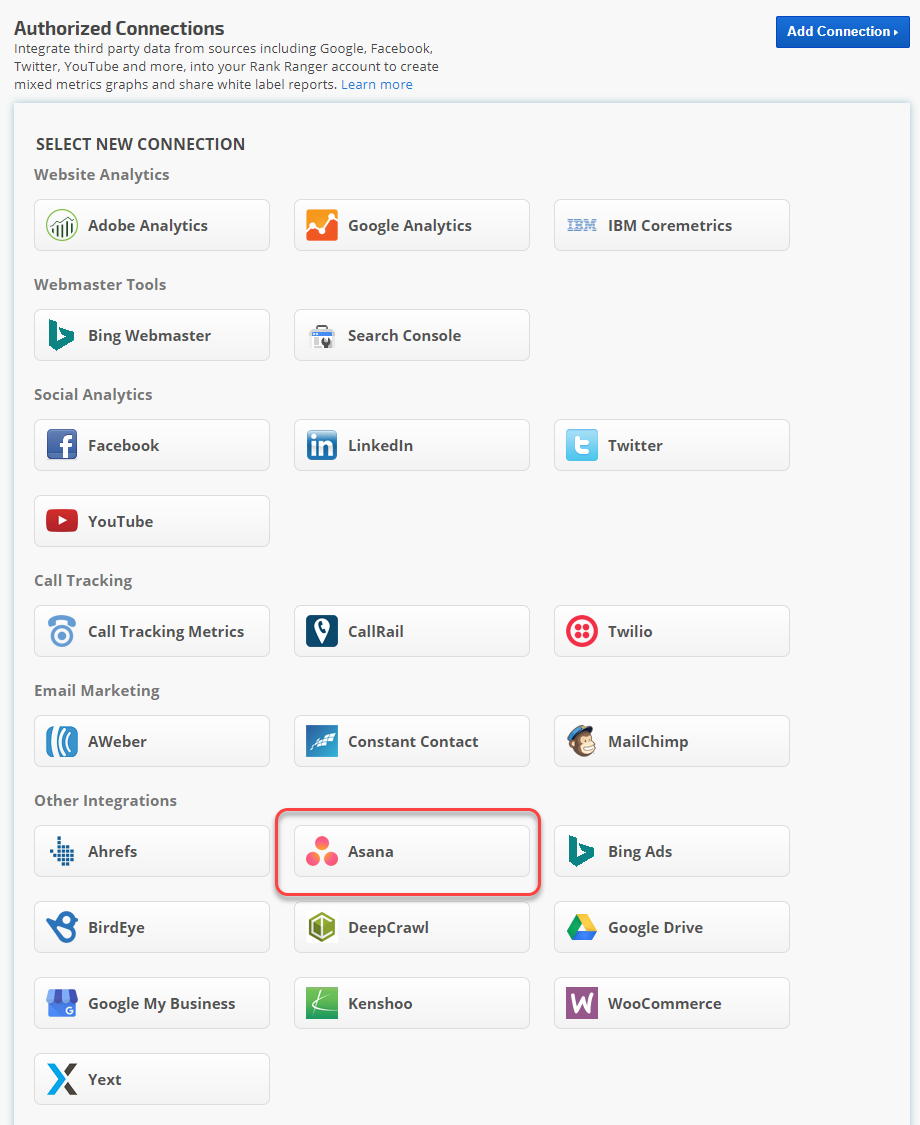Select the Facebook label text

click(123, 445)
